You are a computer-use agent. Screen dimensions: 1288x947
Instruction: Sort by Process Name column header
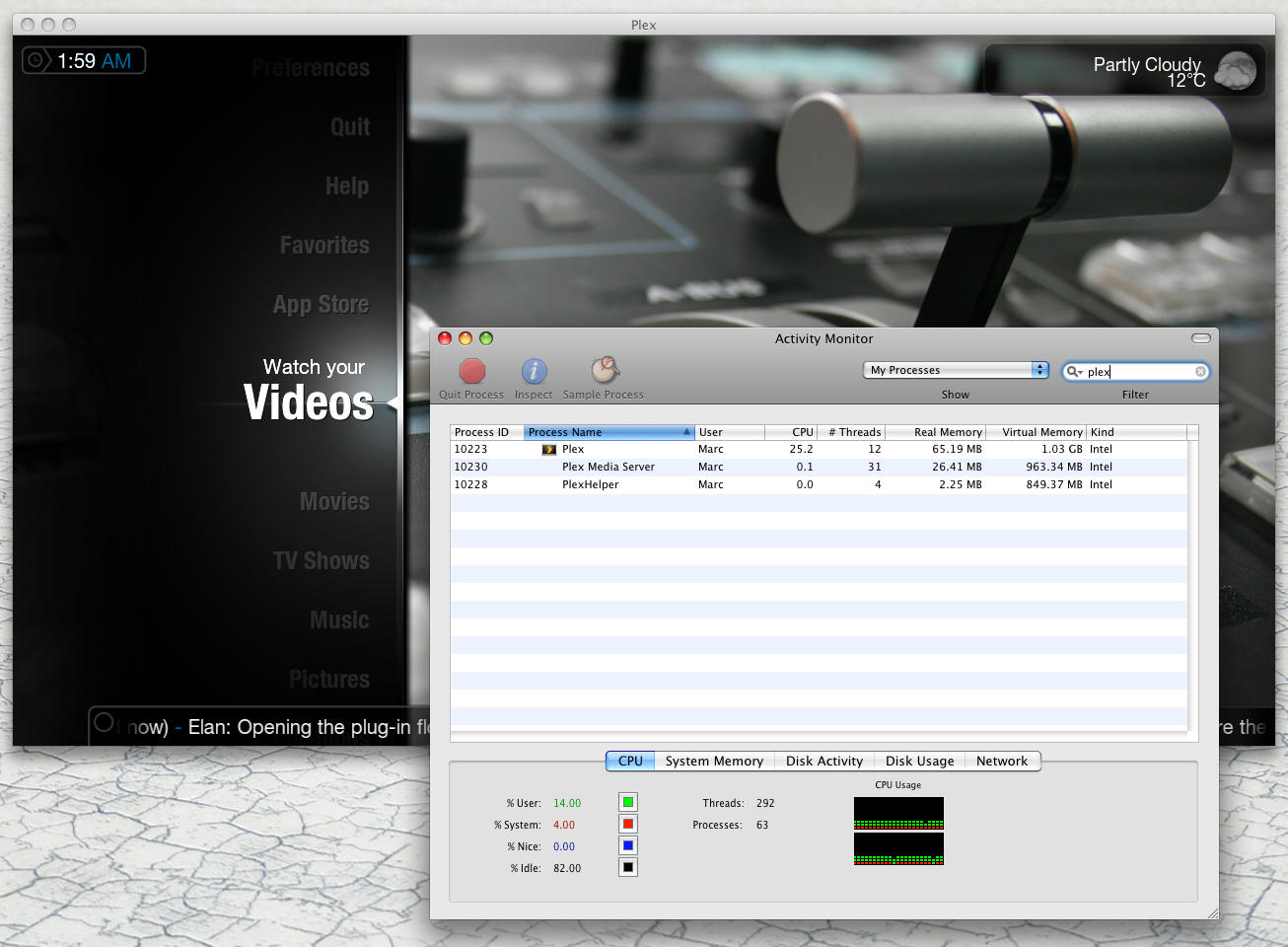tap(609, 432)
